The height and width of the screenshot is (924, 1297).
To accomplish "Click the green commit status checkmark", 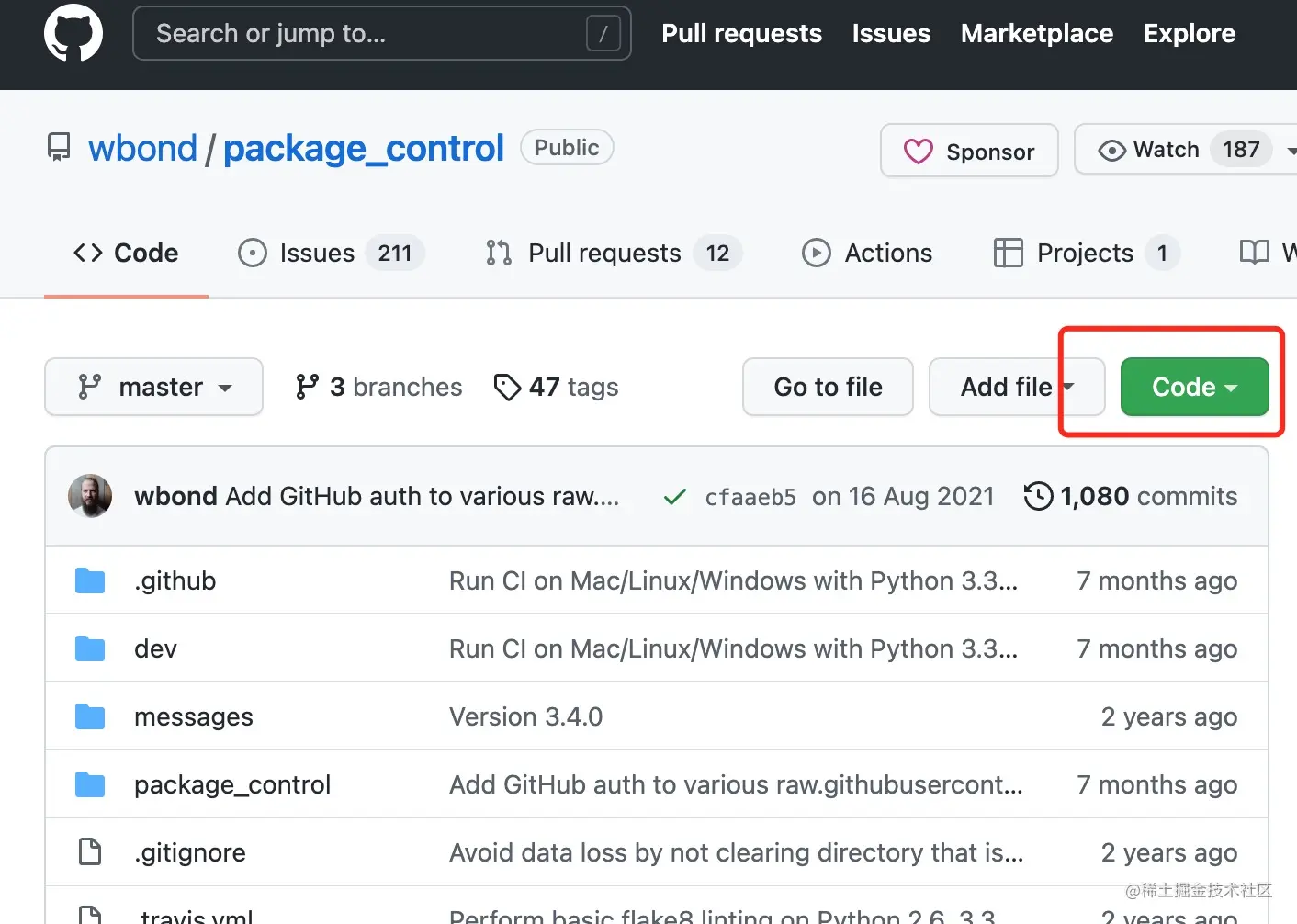I will [675, 497].
